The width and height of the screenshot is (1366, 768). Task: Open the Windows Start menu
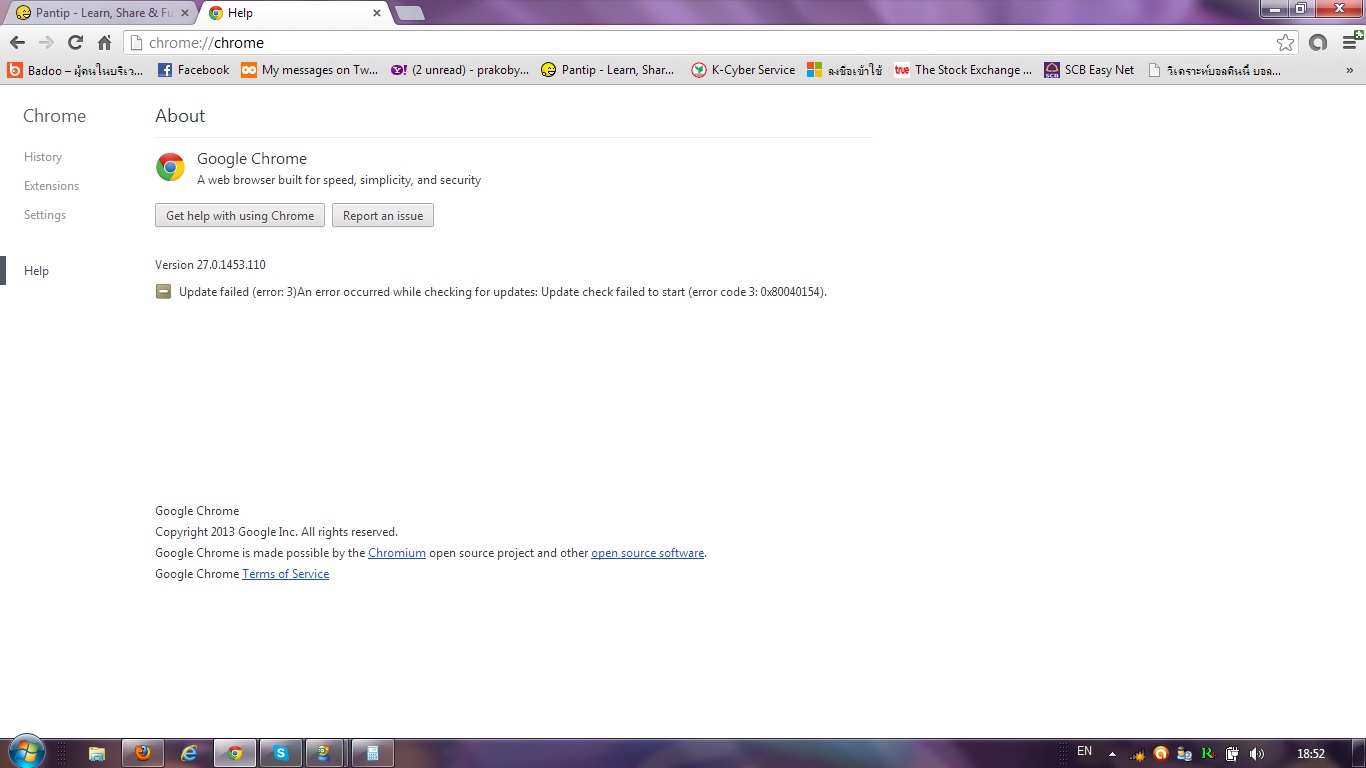25,752
